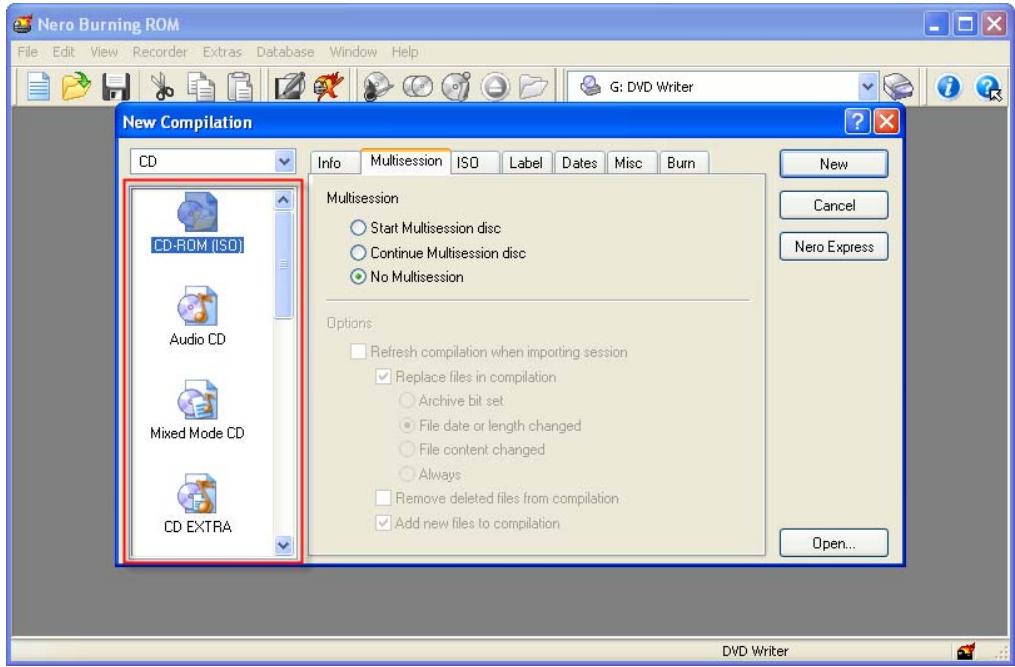Open the File menu
The width and height of the screenshot is (1015, 667).
pos(27,52)
